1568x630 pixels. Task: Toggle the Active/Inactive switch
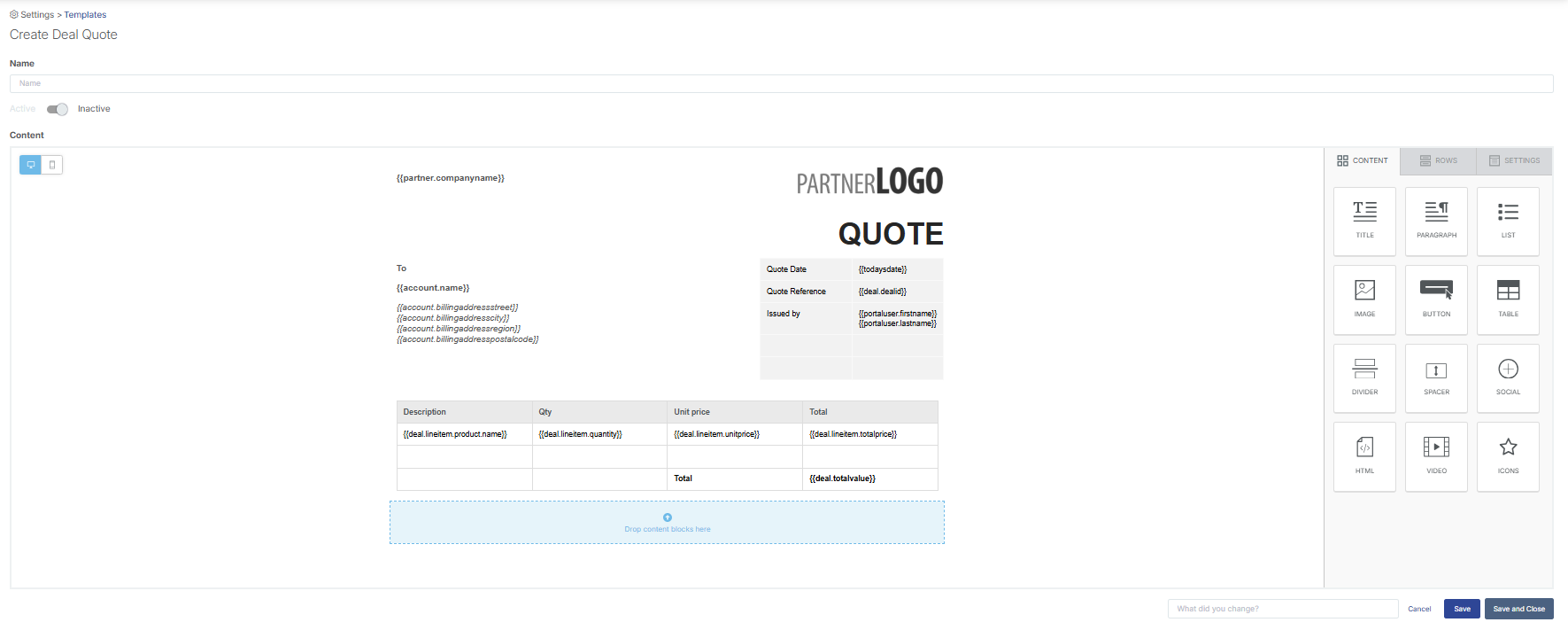point(58,109)
